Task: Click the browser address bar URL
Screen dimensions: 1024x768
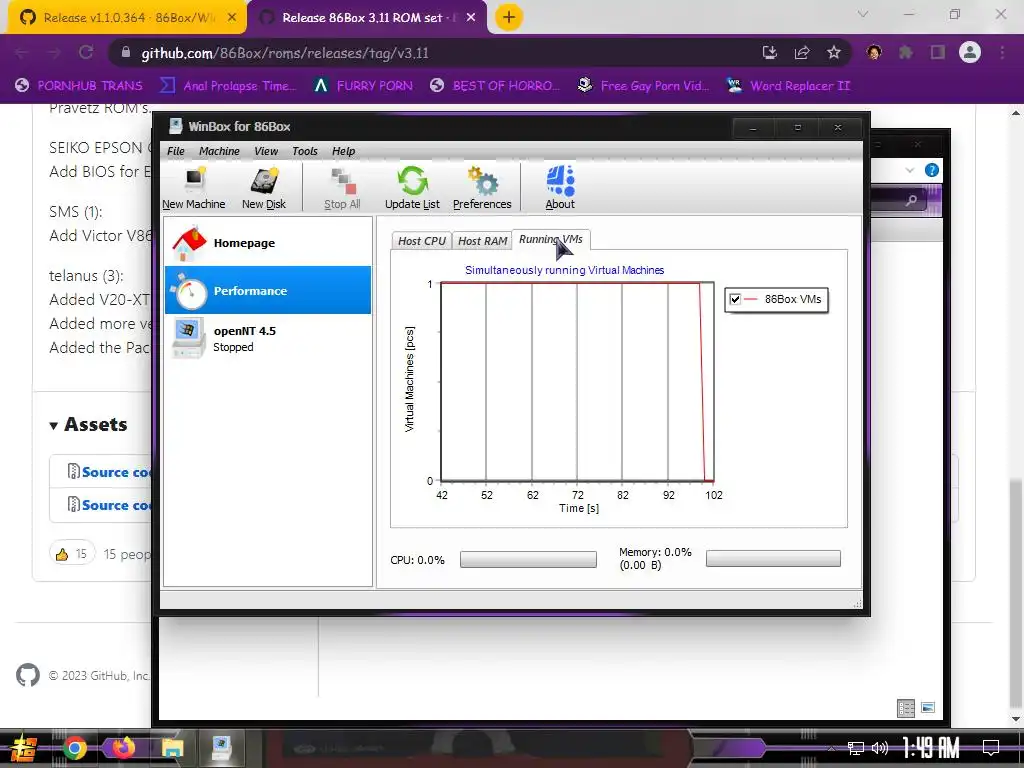Action: [285, 53]
